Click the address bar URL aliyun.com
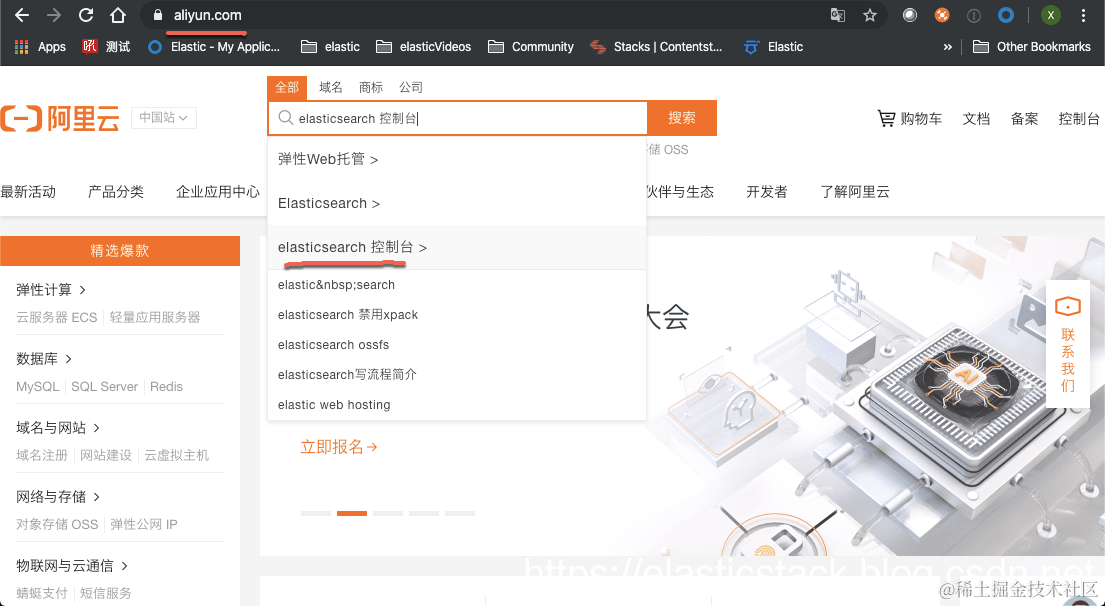Screen dimensions: 1105x606 click(x=208, y=15)
